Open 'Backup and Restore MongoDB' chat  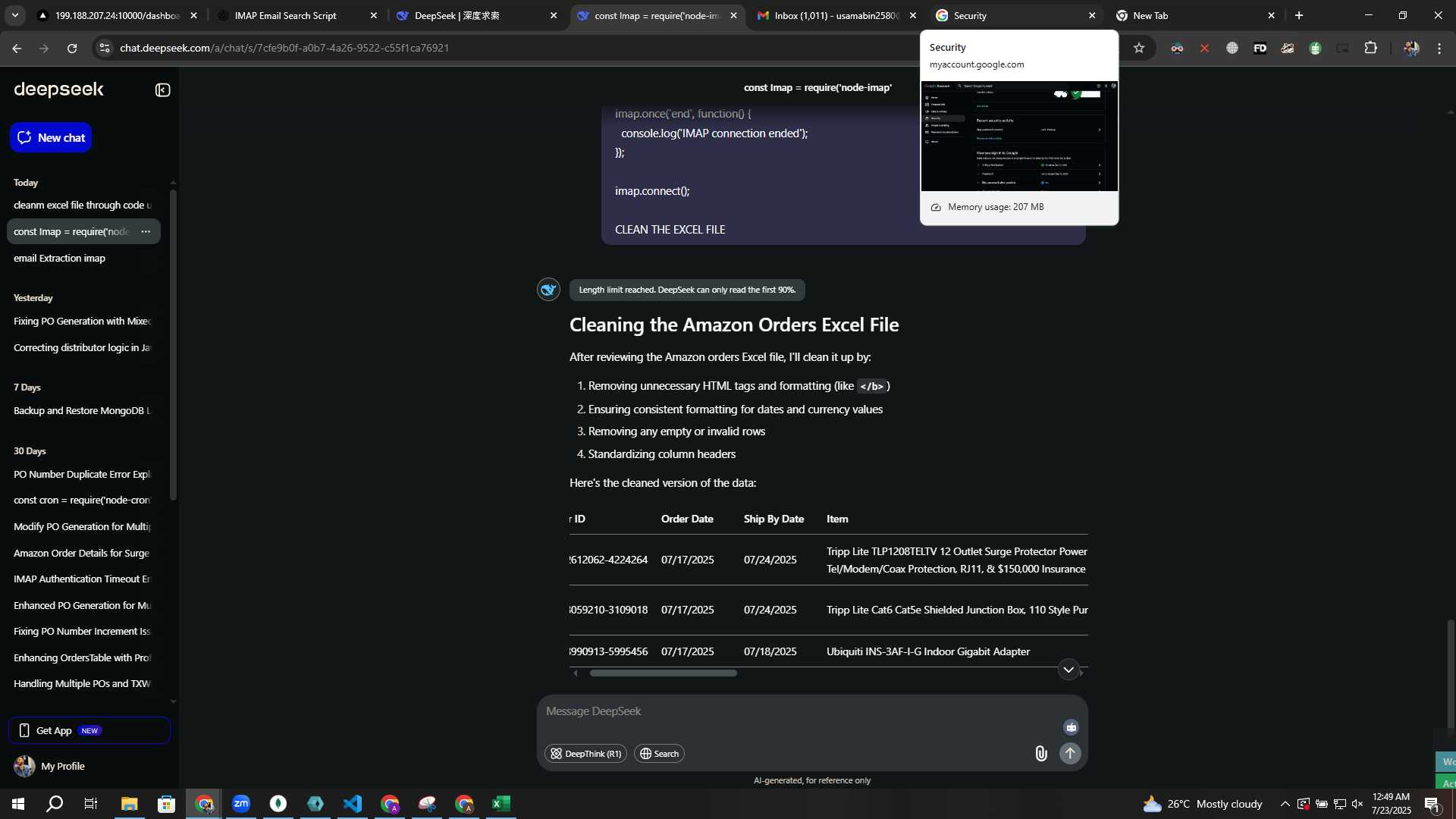click(x=83, y=410)
